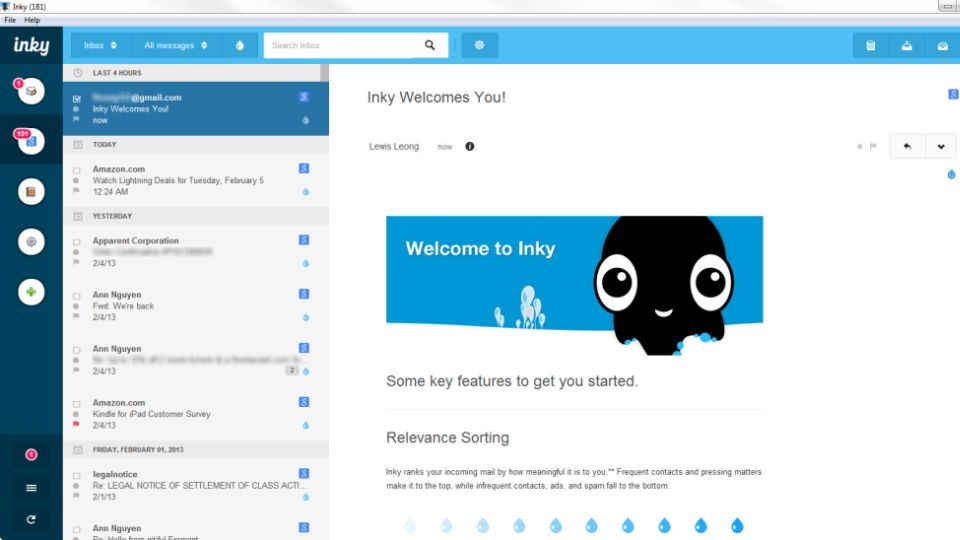Toggle read dot on legalnotice message

point(76,486)
